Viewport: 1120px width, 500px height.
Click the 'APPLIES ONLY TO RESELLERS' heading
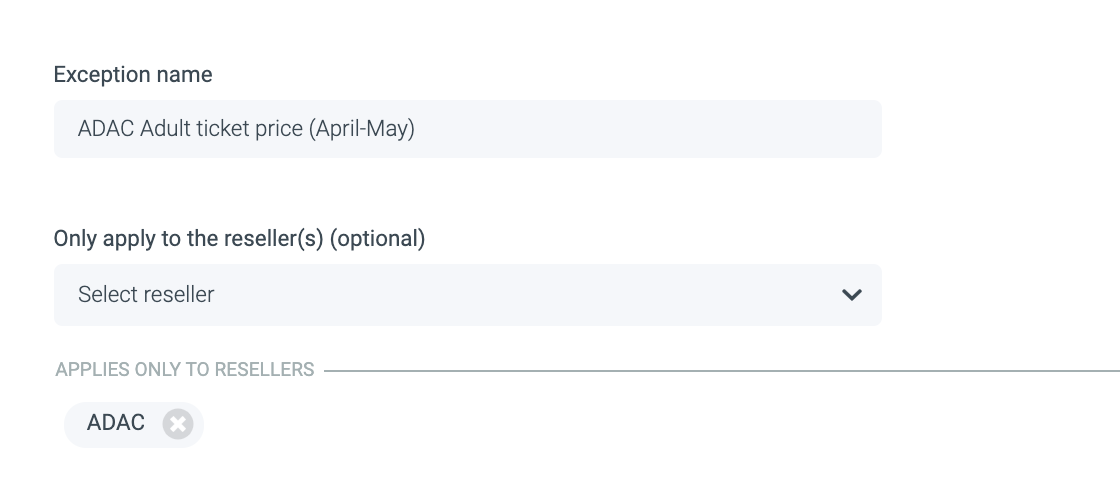coord(185,370)
